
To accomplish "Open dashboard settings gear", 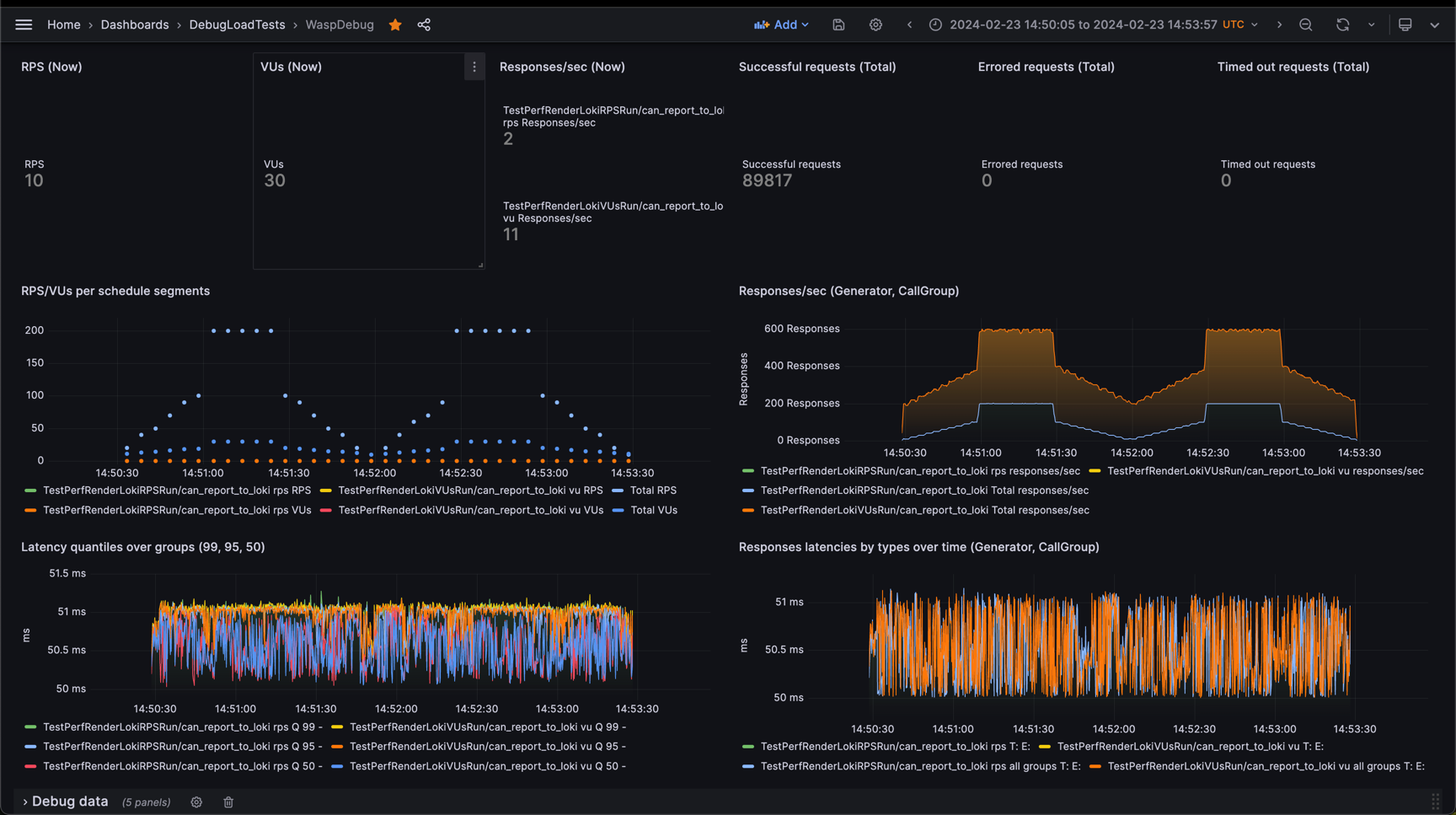I will click(875, 24).
